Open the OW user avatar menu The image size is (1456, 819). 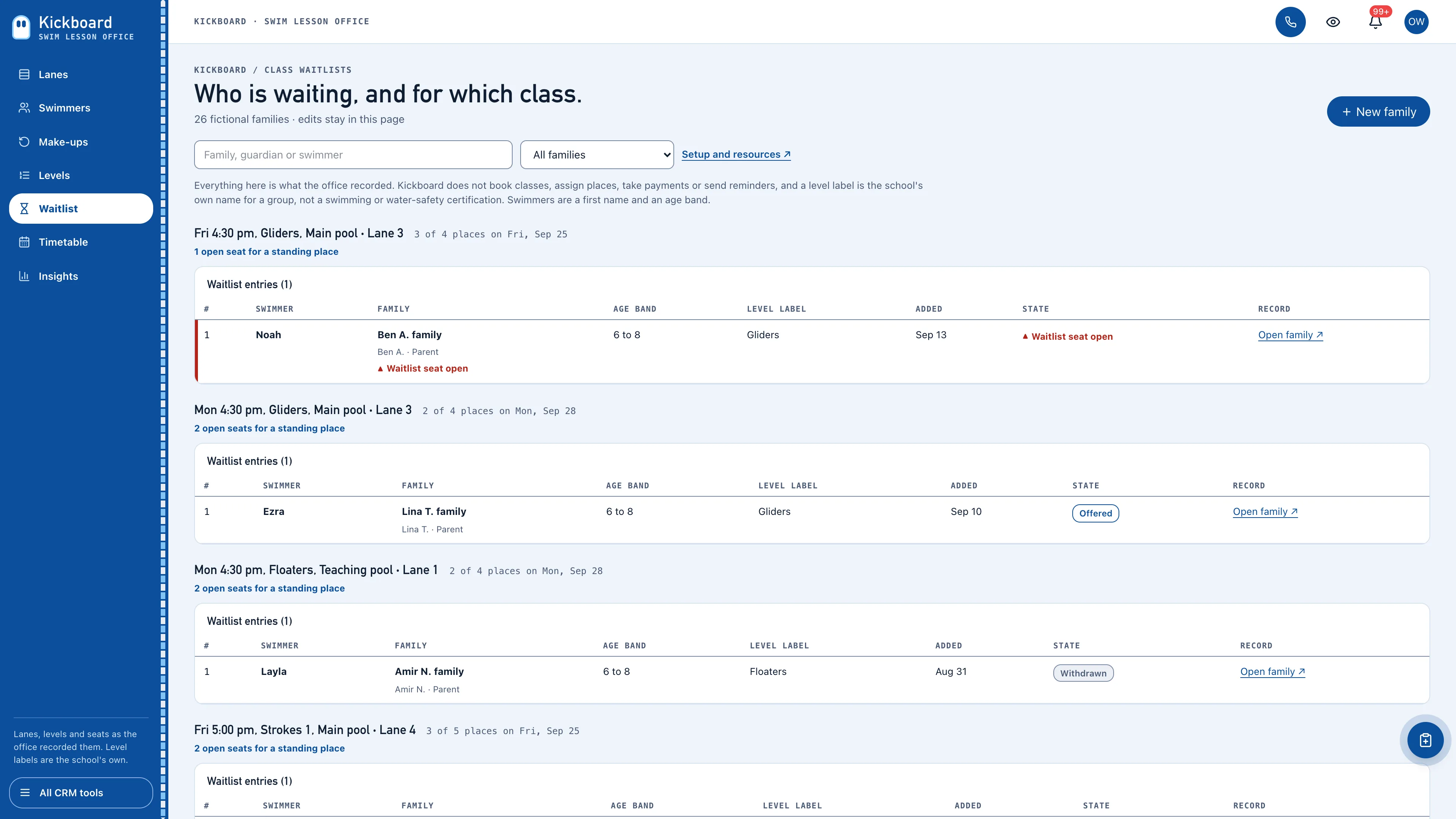(x=1416, y=22)
